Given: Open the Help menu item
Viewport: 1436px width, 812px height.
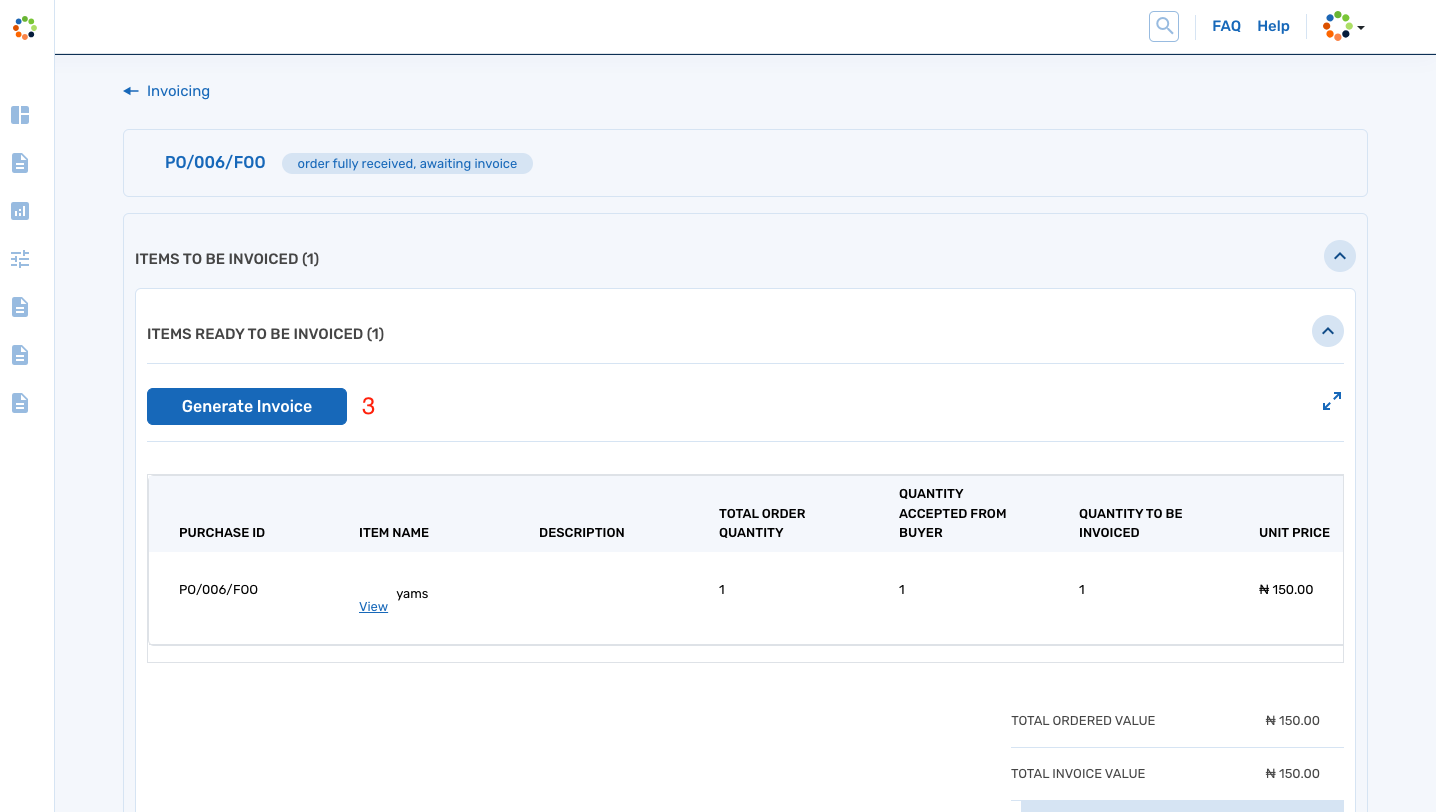Looking at the screenshot, I should tap(1273, 26).
